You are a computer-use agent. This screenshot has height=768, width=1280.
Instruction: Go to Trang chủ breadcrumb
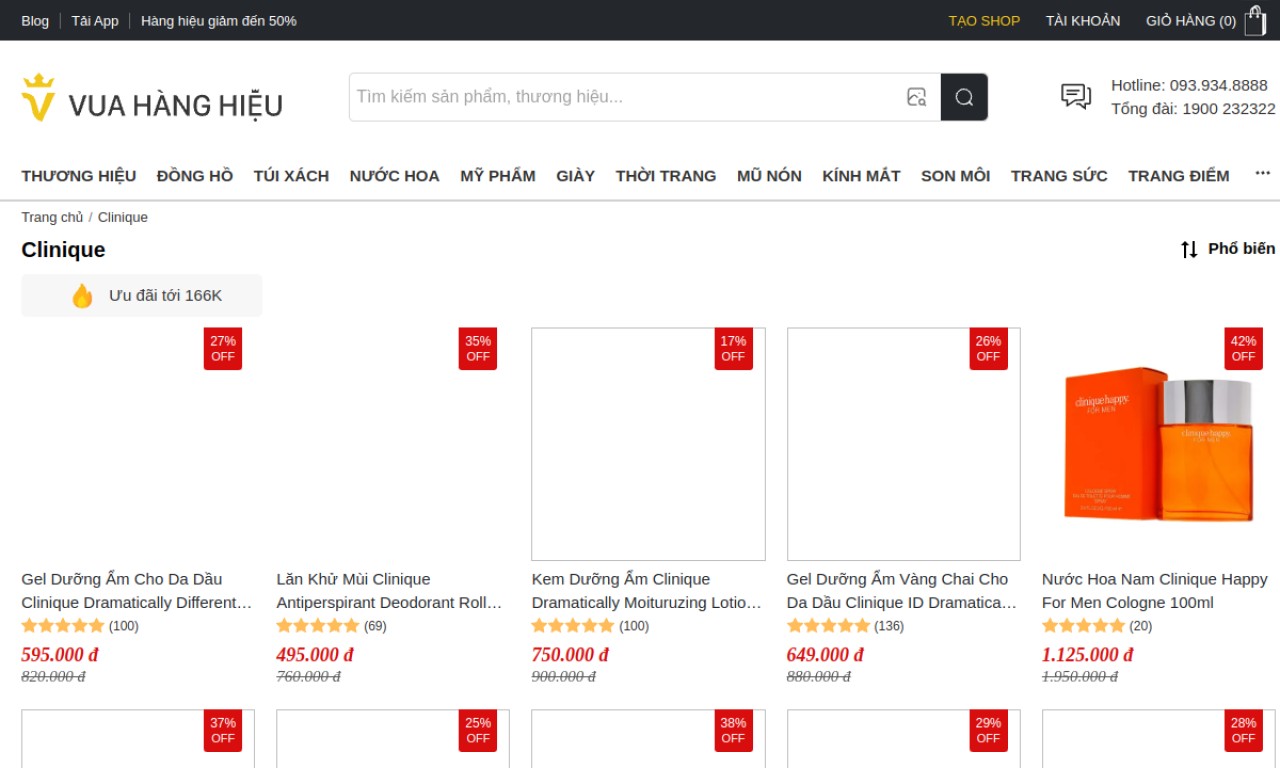point(53,217)
